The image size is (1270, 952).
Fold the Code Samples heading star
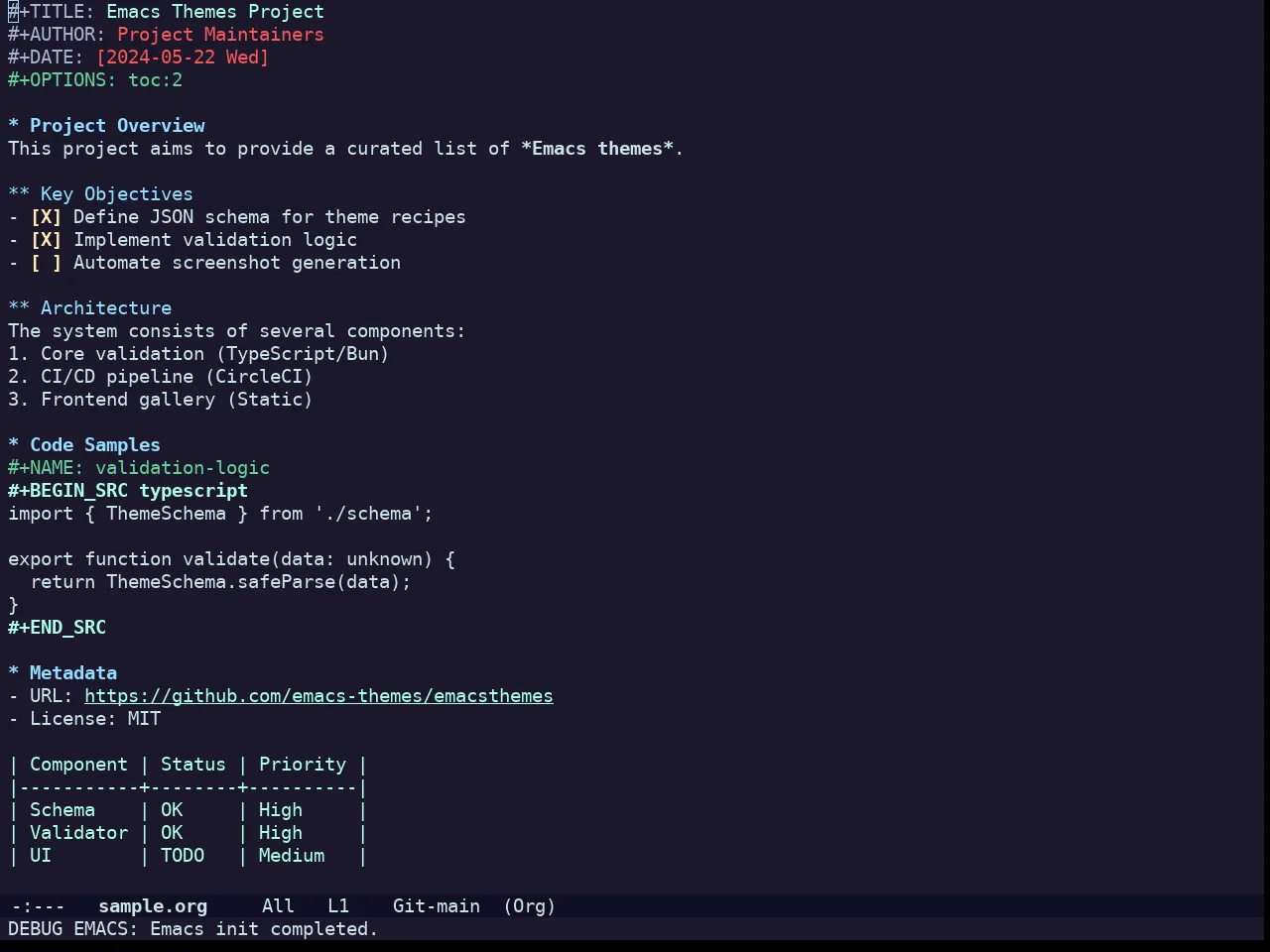click(x=13, y=445)
